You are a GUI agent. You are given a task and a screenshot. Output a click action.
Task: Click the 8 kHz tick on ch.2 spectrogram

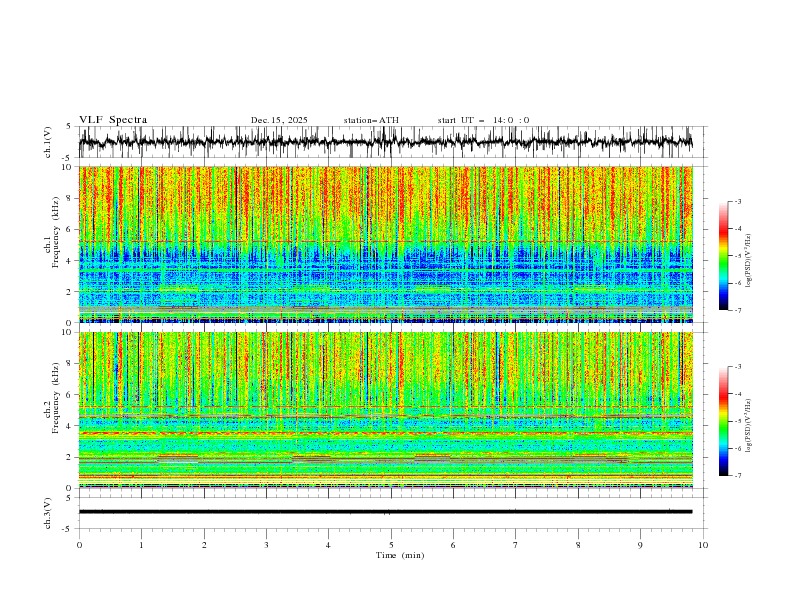click(x=71, y=363)
